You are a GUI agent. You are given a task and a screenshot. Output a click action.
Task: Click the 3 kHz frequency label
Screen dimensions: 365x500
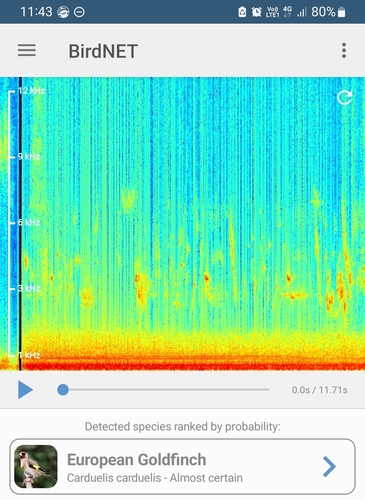pyautogui.click(x=29, y=288)
